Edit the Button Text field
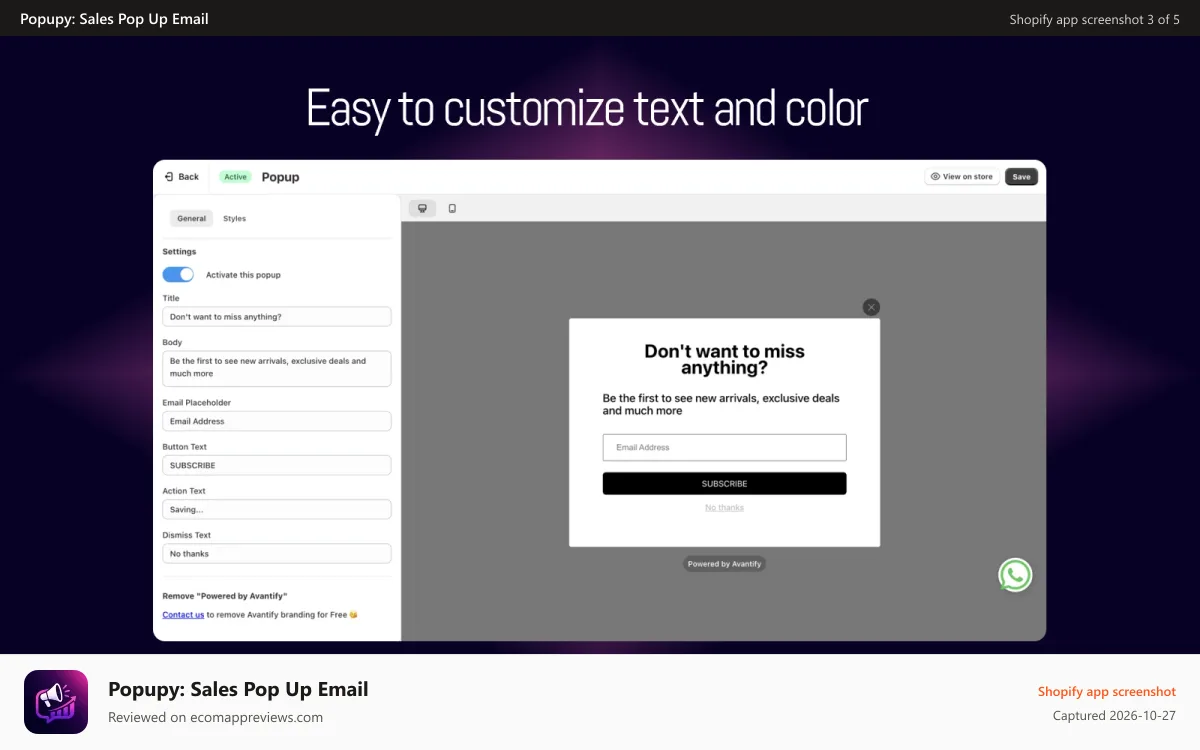This screenshot has width=1200, height=750. click(277, 465)
